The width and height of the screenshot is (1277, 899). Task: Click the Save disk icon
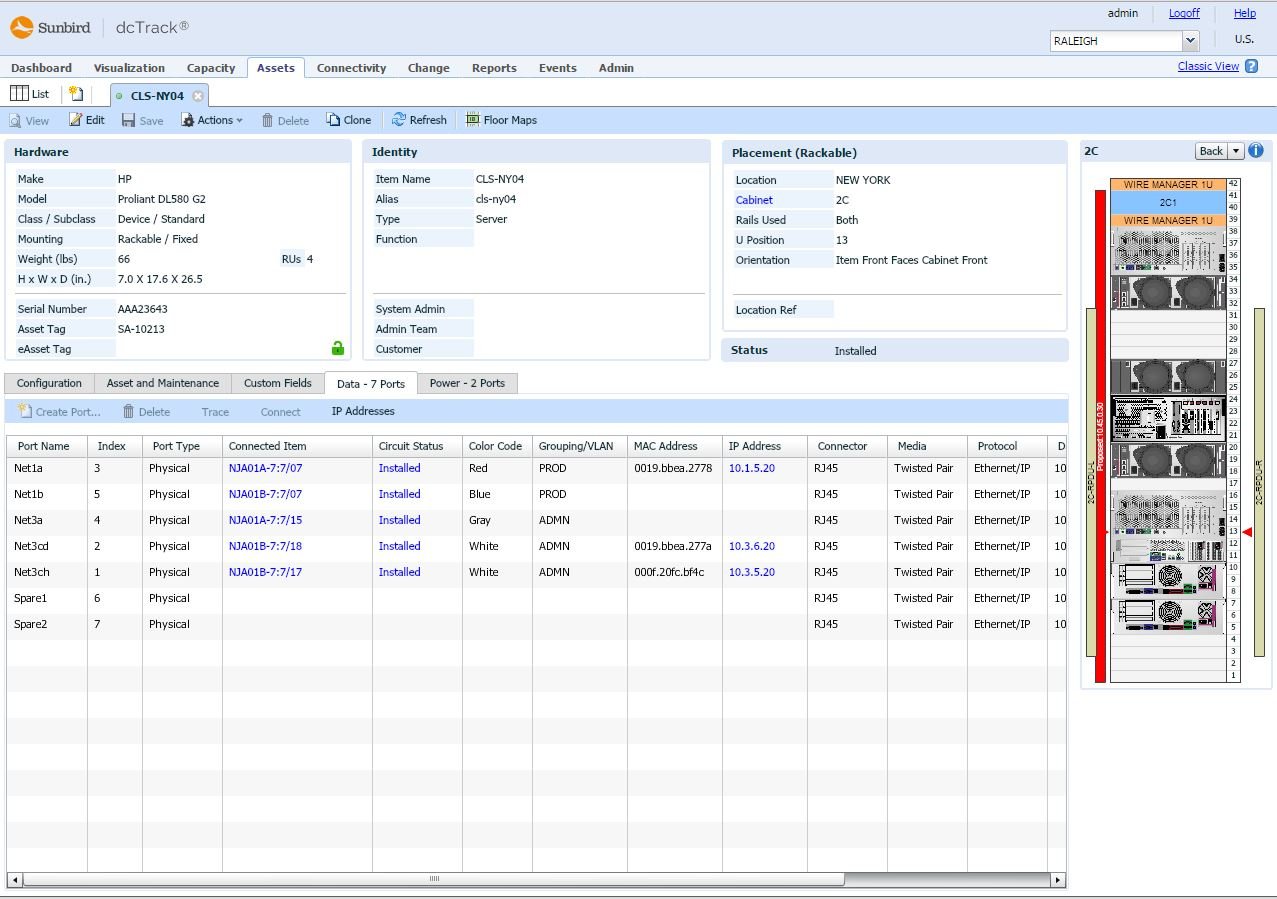pyautogui.click(x=131, y=119)
